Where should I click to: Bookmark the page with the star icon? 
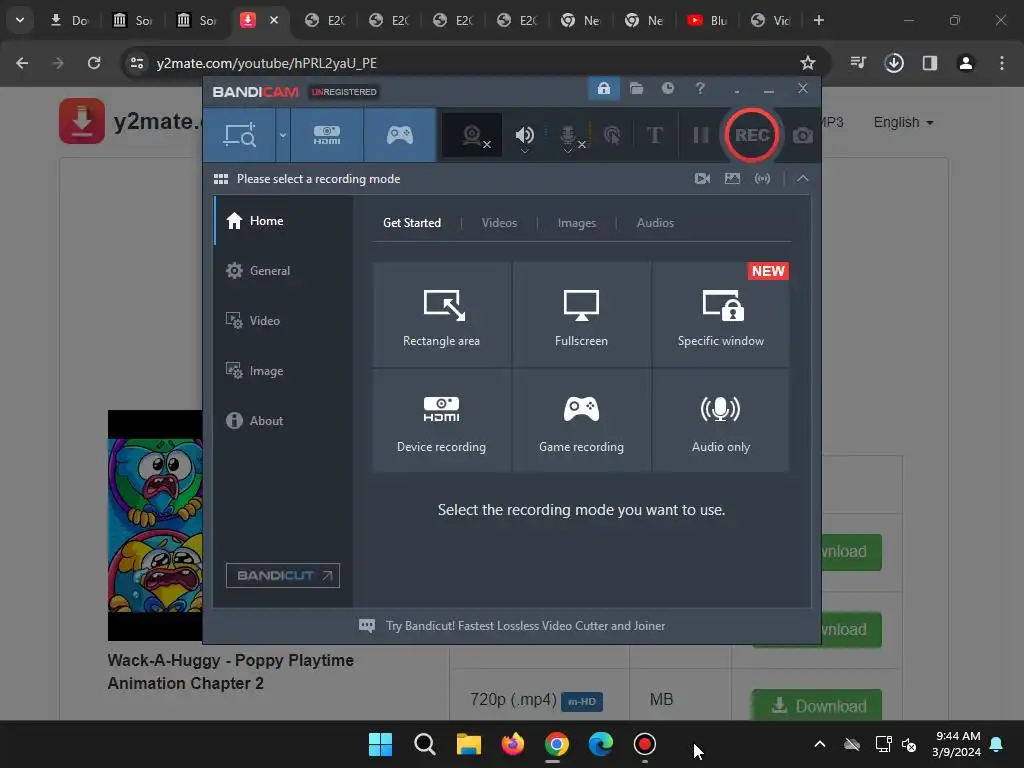[x=808, y=63]
